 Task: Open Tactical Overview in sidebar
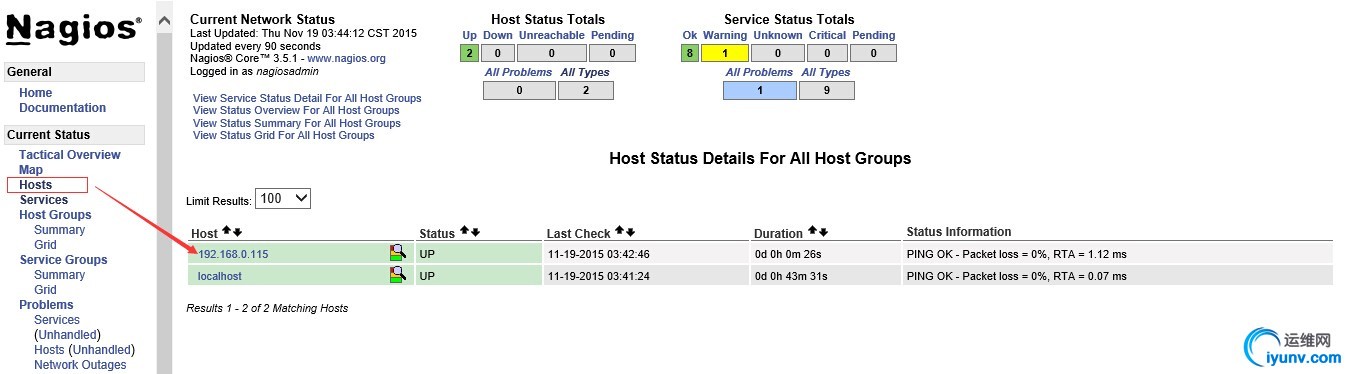click(x=70, y=155)
